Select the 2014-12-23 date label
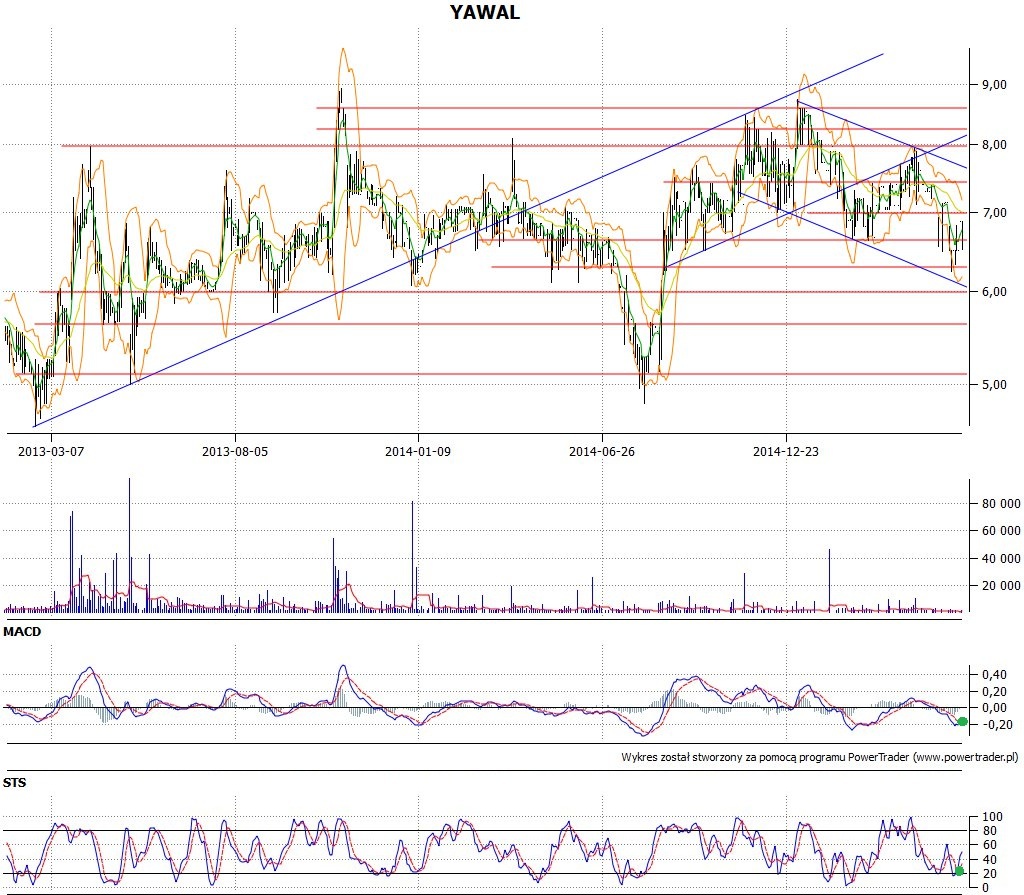The width and height of the screenshot is (1024, 895). (786, 451)
